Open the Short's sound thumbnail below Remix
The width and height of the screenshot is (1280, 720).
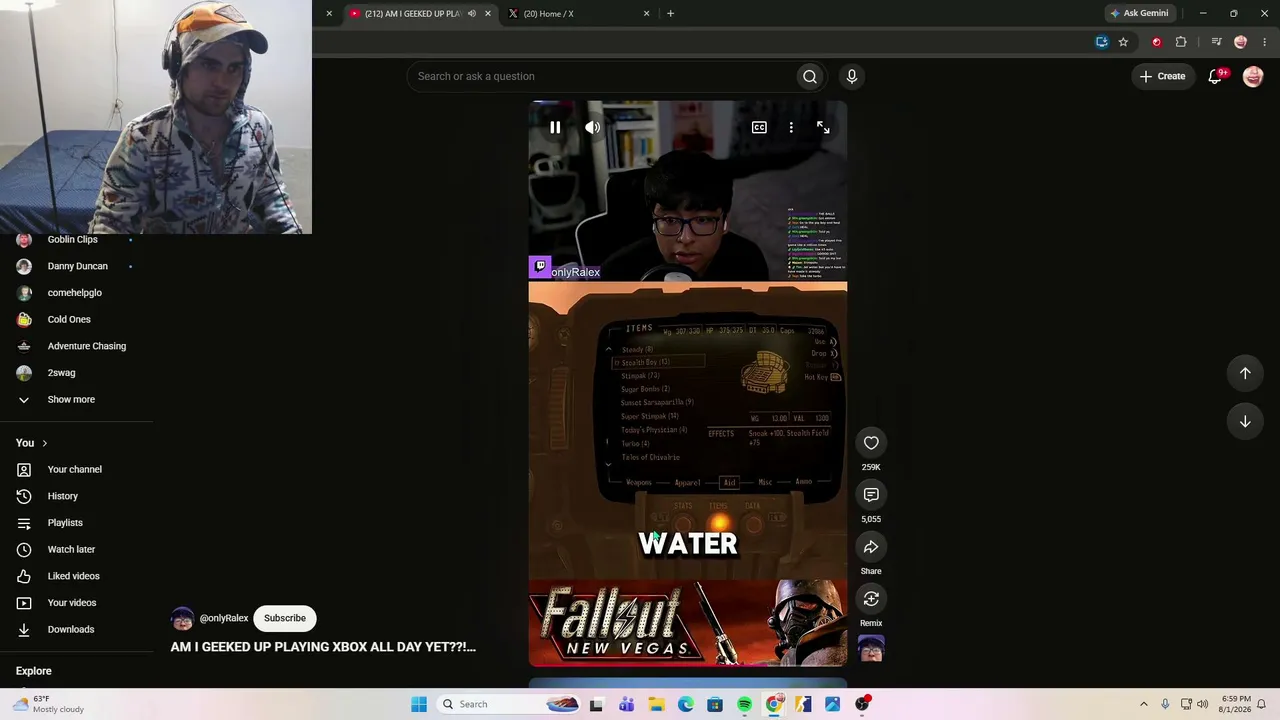(x=871, y=649)
